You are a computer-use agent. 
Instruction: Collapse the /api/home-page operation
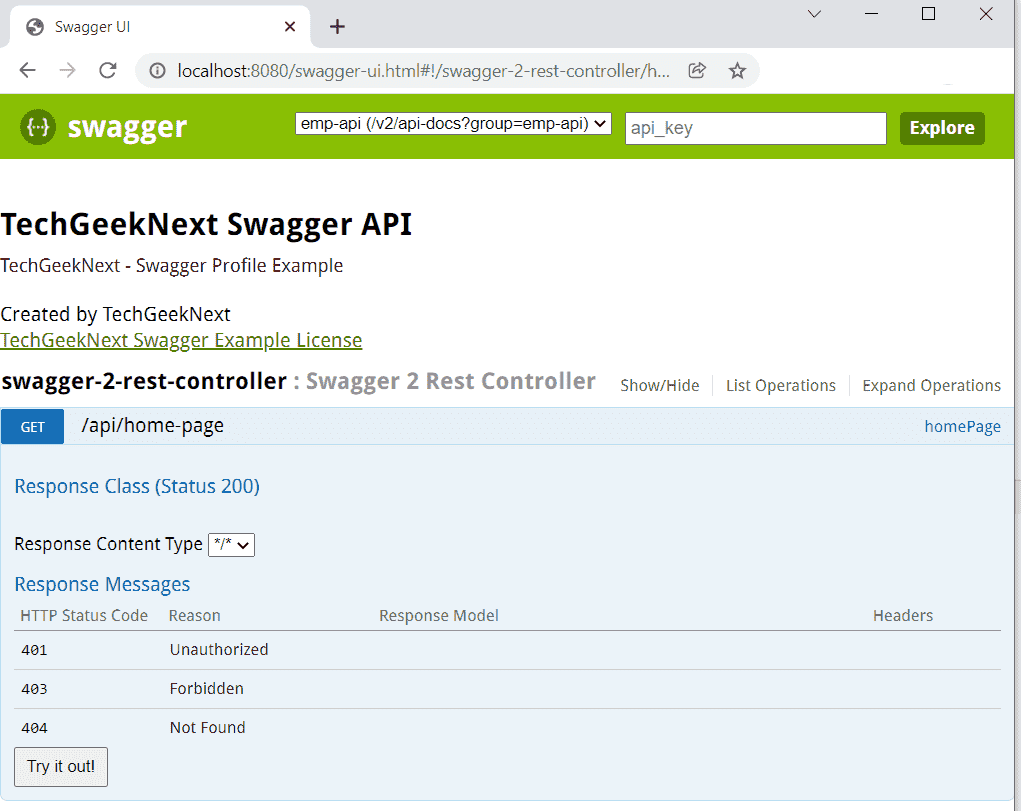[152, 425]
